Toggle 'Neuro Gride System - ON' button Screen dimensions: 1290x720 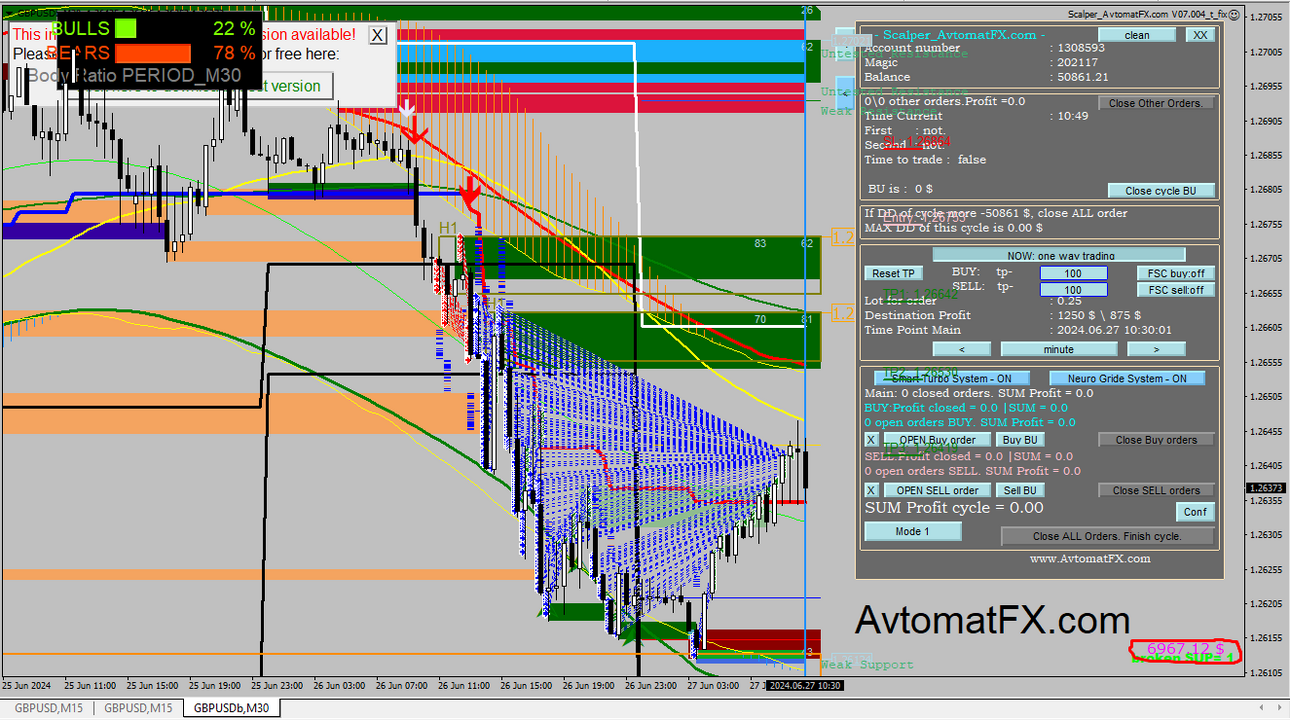tap(1127, 378)
